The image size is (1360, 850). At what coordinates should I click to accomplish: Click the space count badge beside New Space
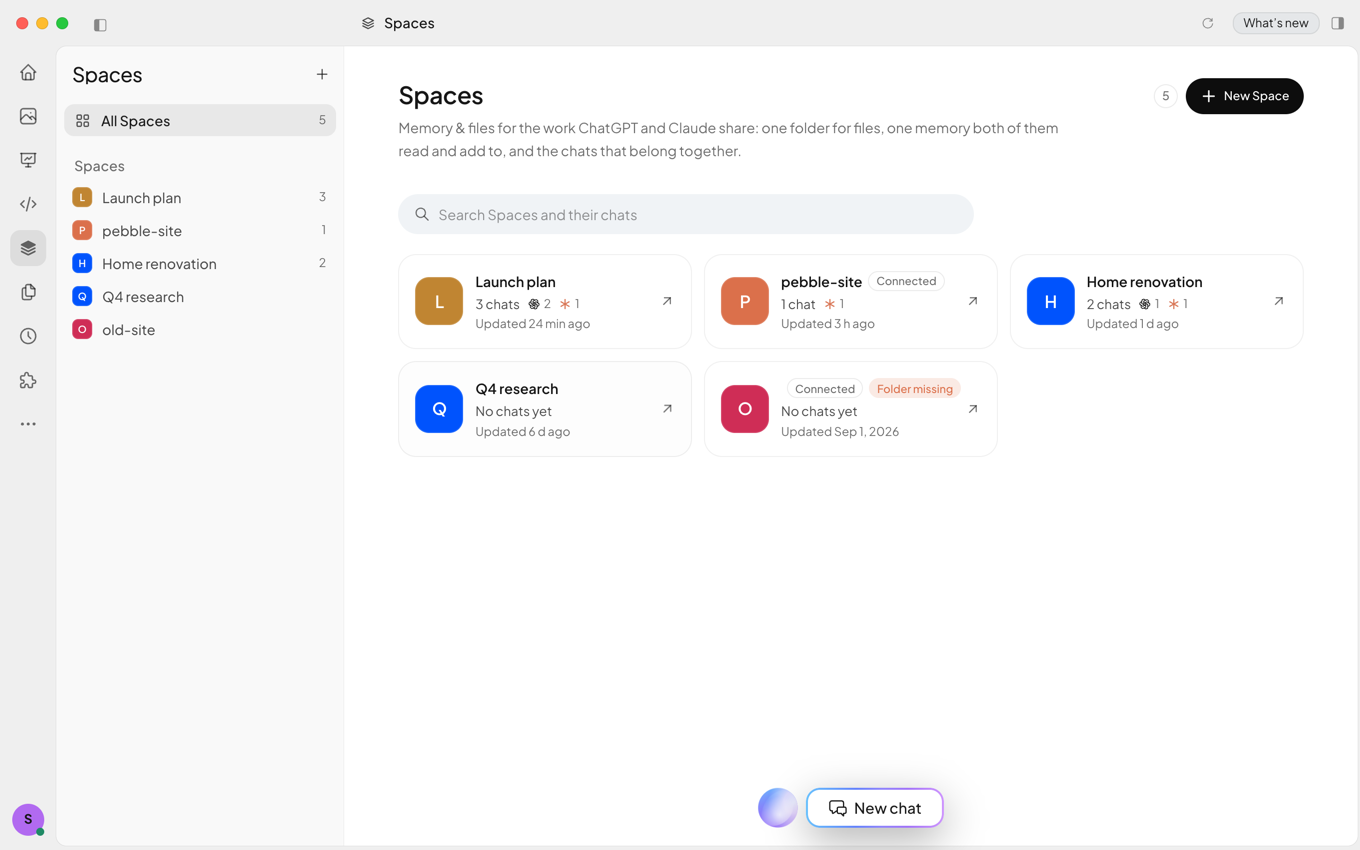1165,96
